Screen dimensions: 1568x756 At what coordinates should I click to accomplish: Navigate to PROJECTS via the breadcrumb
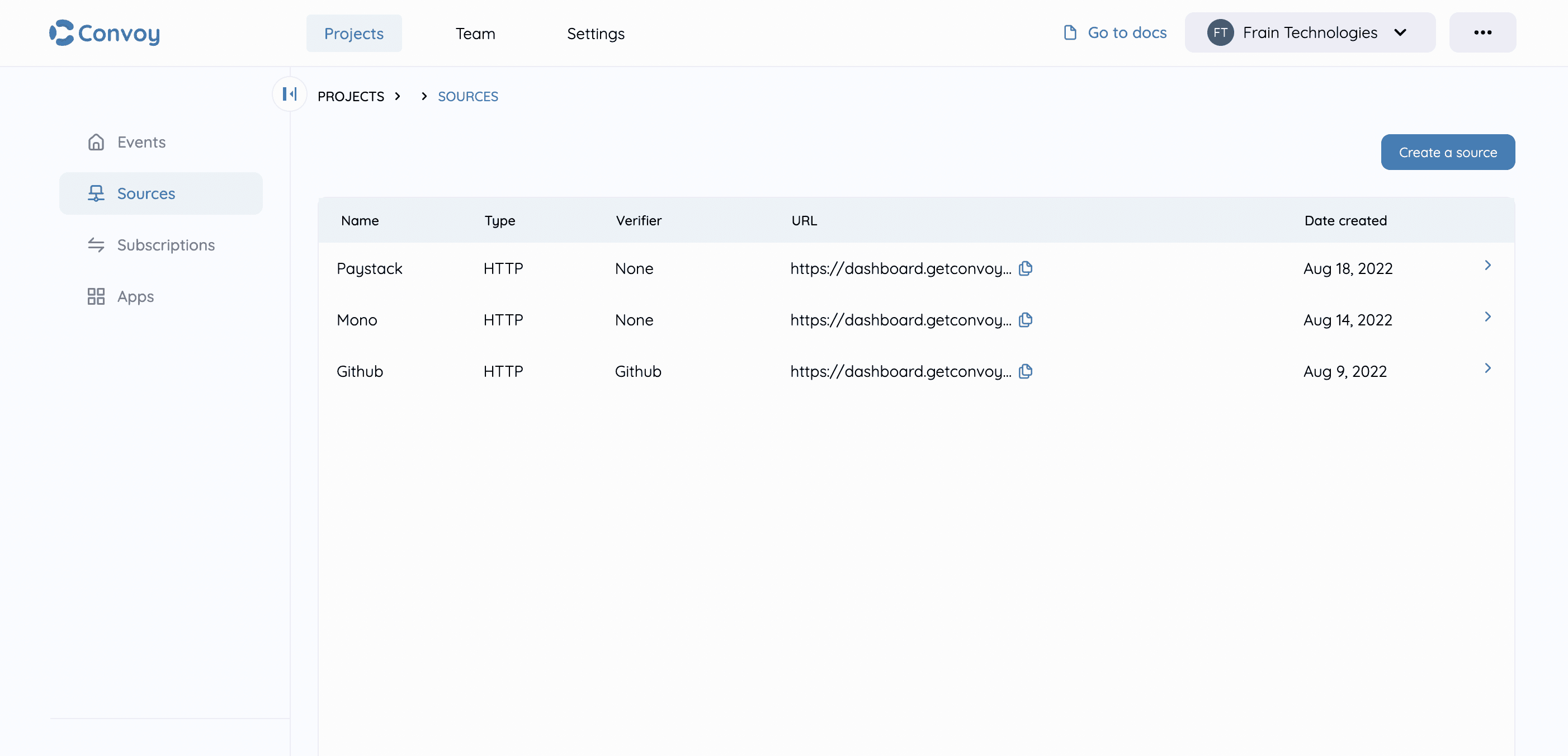pyautogui.click(x=351, y=96)
